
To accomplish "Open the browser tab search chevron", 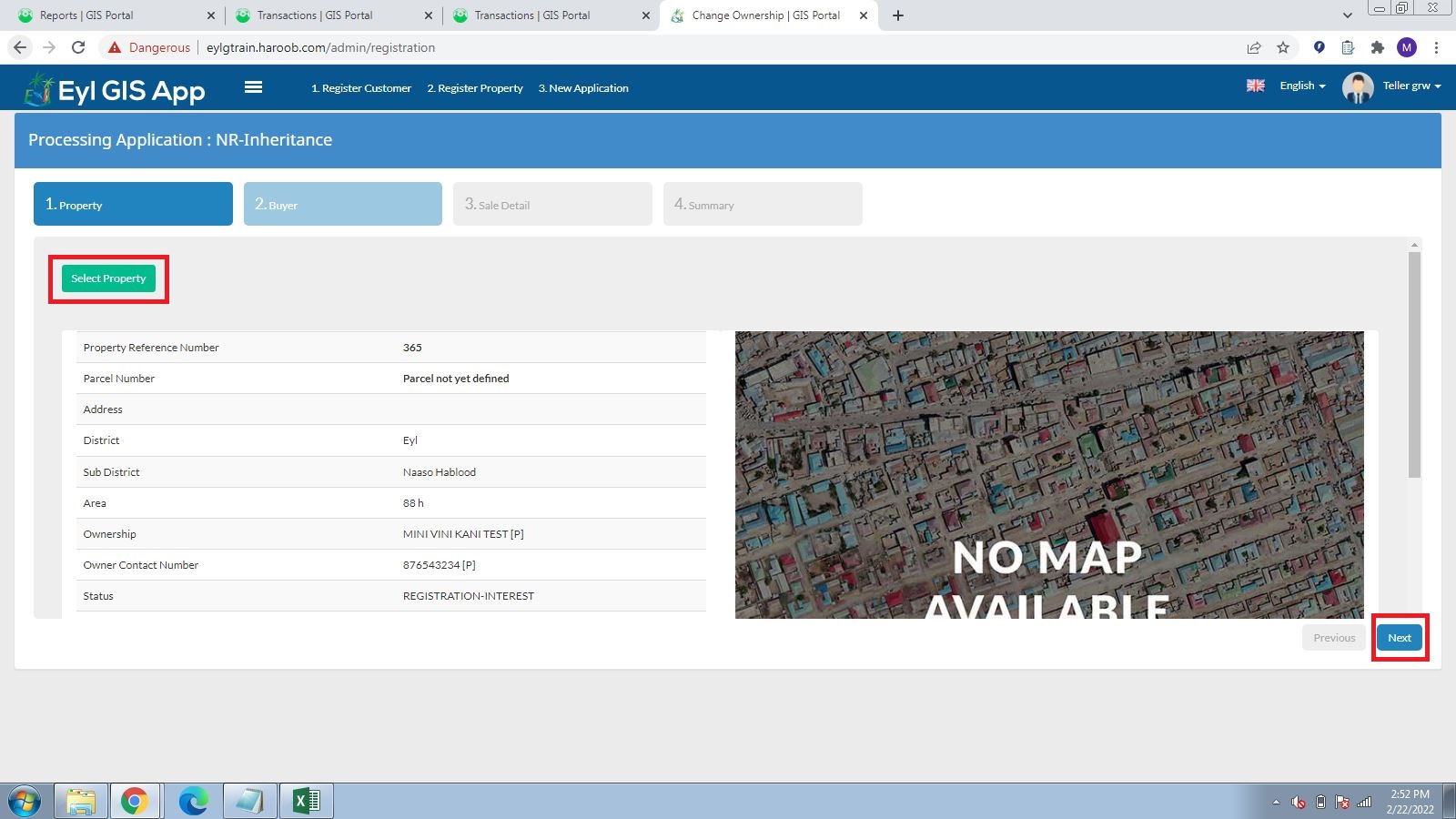I will click(x=1348, y=15).
